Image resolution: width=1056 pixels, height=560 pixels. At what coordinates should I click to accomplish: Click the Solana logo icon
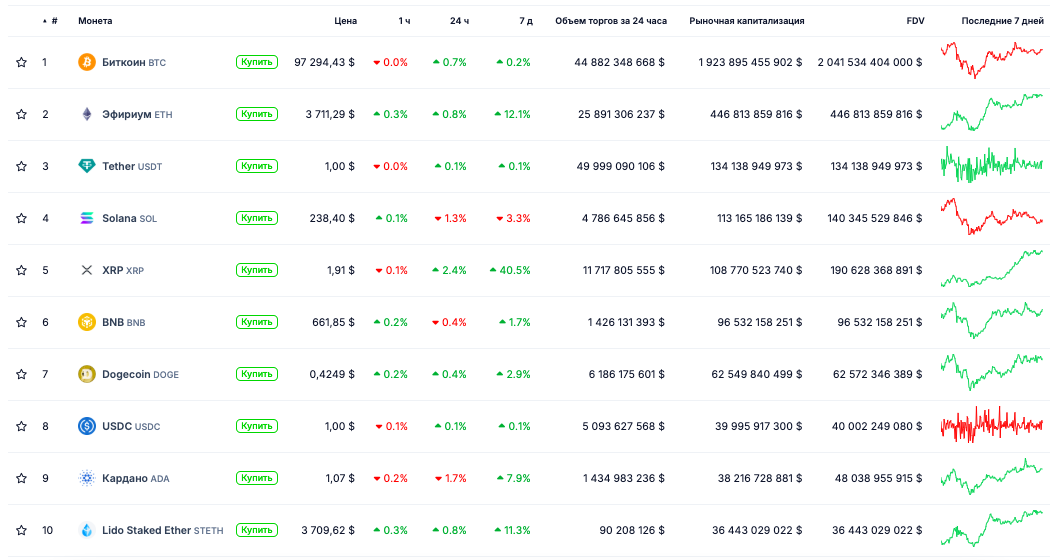[x=87, y=218]
